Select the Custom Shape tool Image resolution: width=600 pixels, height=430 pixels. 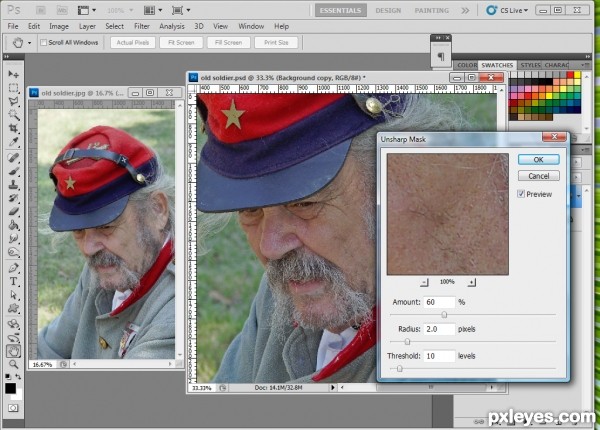coord(13,308)
